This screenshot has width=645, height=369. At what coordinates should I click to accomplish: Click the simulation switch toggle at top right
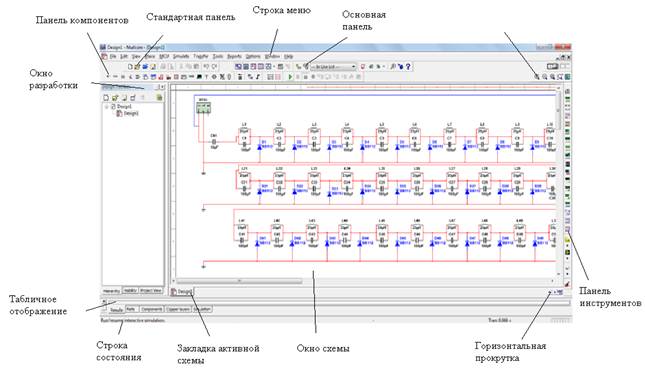click(x=552, y=66)
